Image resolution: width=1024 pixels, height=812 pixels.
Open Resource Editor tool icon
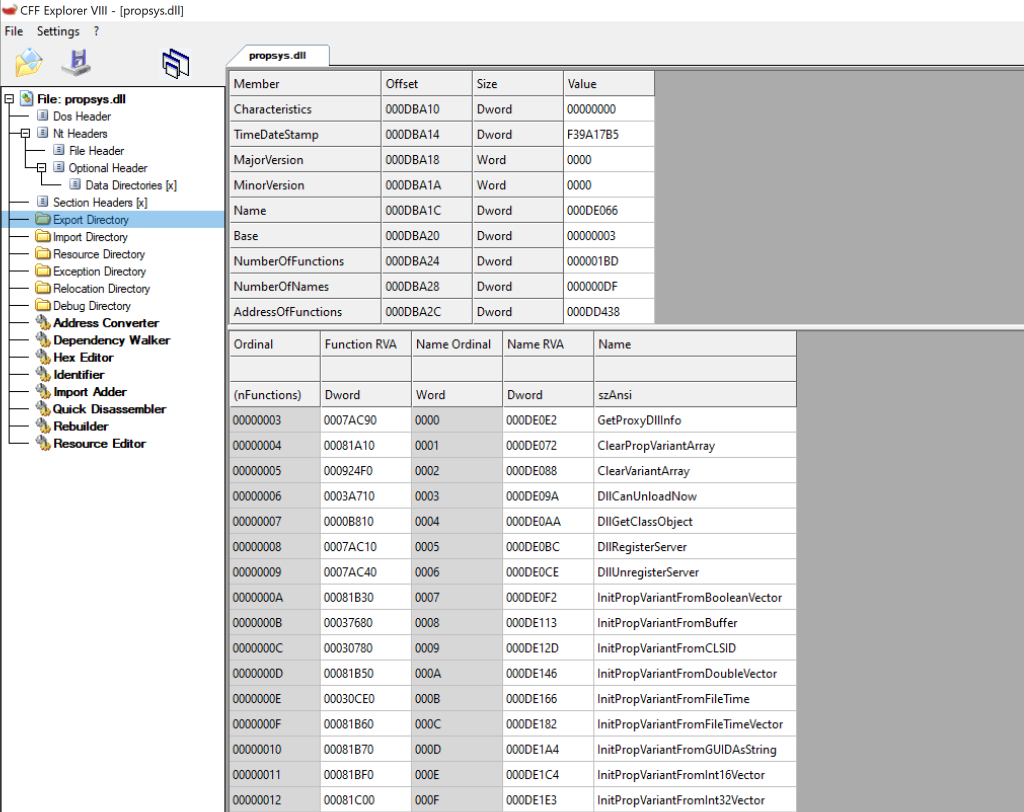(x=43, y=444)
